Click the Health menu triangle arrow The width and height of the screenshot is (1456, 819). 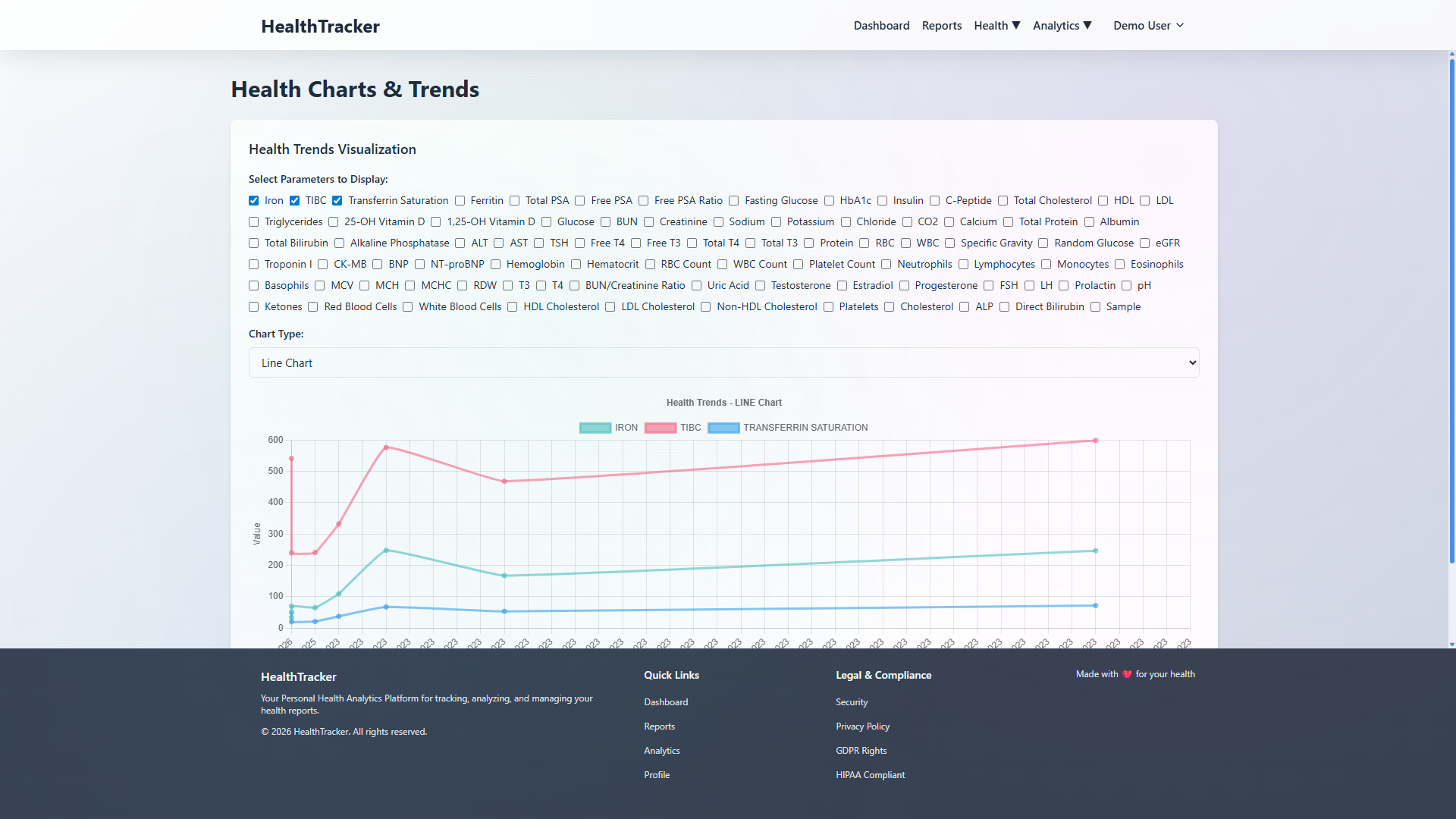click(x=1016, y=25)
